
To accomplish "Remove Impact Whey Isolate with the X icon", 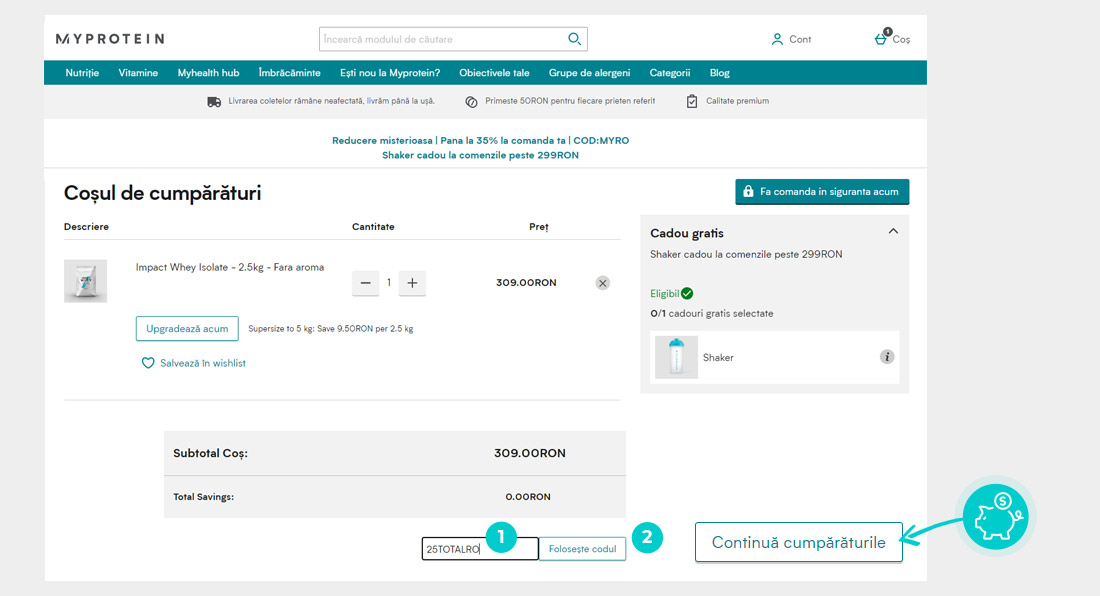I will [603, 283].
